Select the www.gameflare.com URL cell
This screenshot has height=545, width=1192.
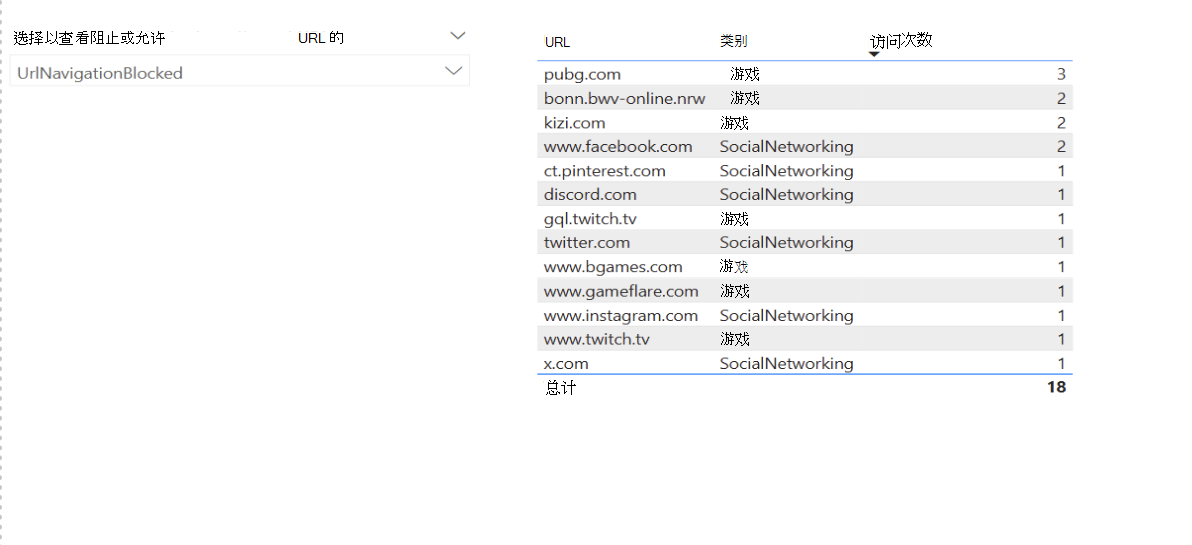621,291
